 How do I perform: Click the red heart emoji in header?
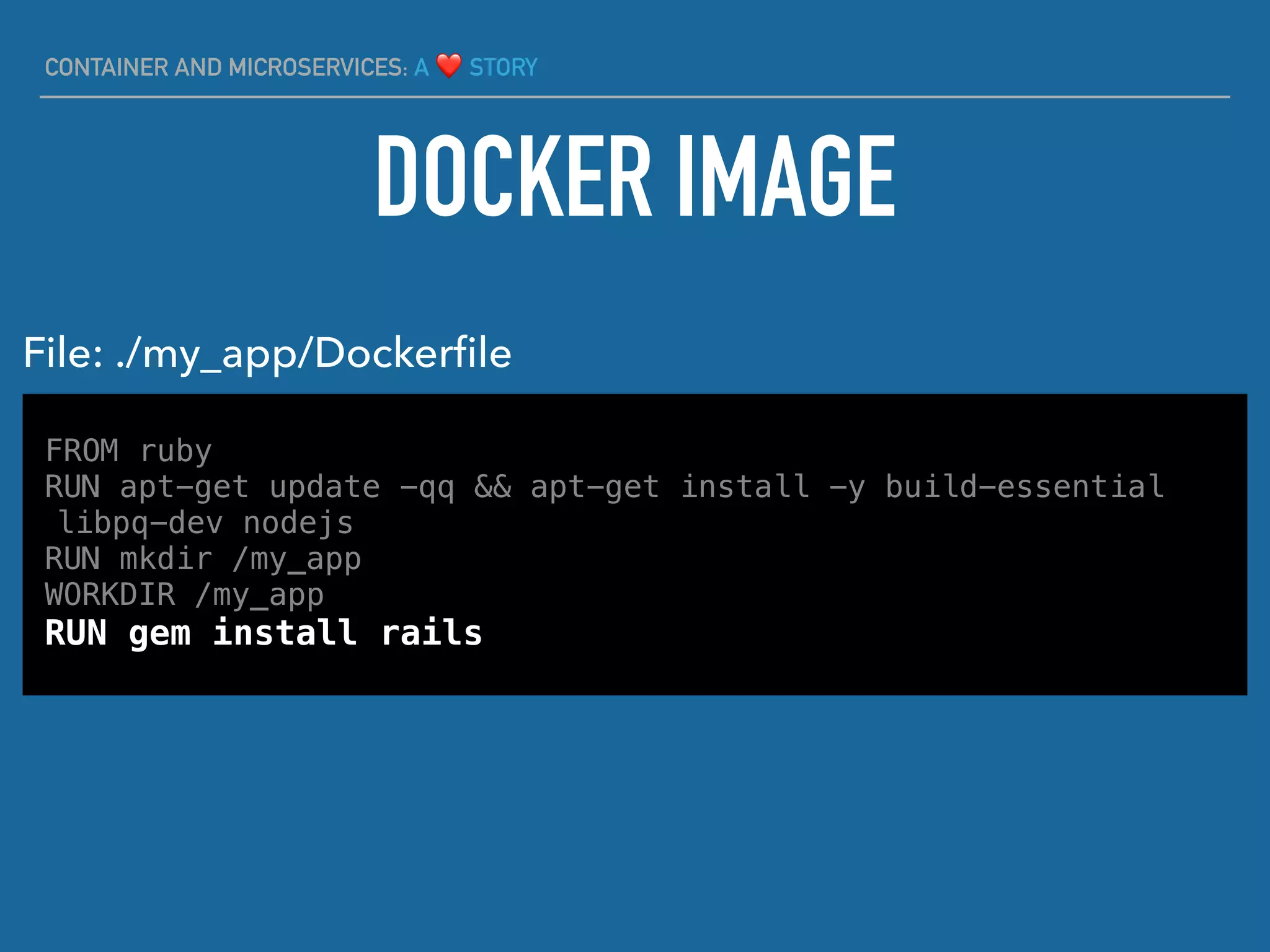448,66
